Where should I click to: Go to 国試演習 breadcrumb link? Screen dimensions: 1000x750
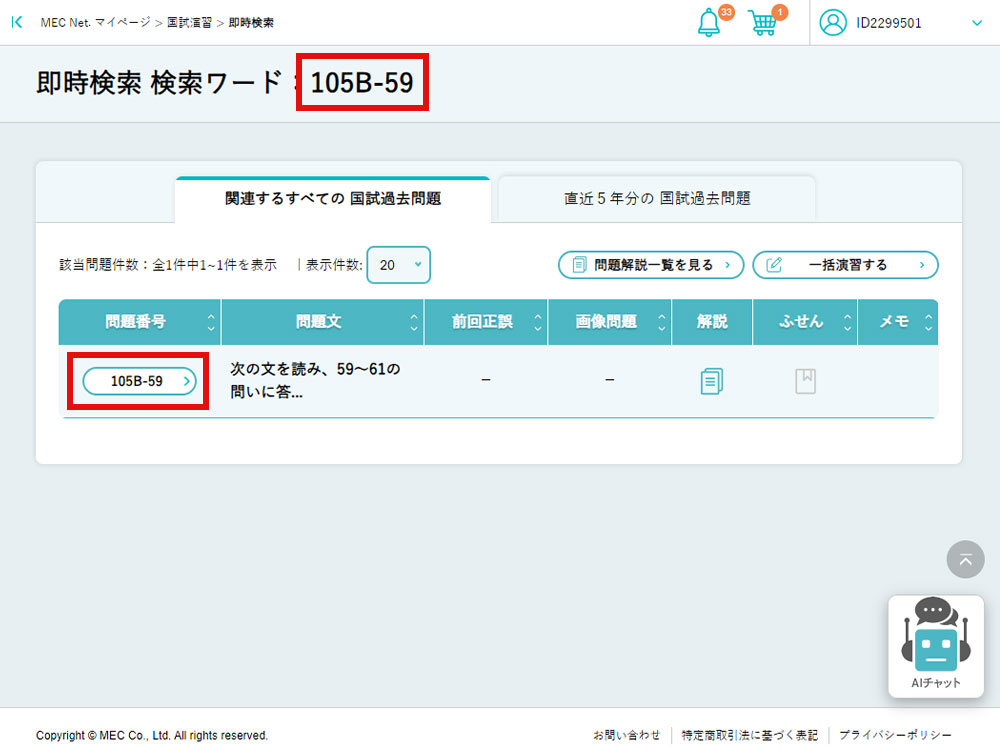point(189,22)
